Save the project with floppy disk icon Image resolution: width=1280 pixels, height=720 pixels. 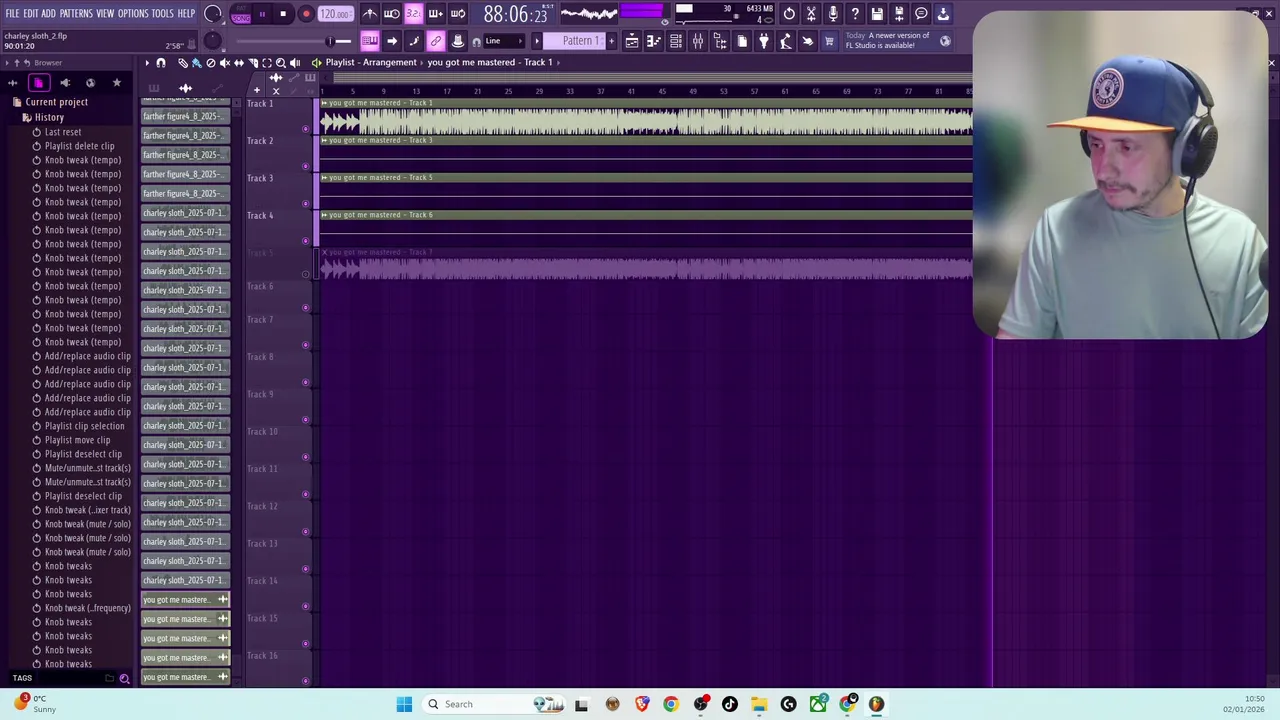(x=877, y=14)
